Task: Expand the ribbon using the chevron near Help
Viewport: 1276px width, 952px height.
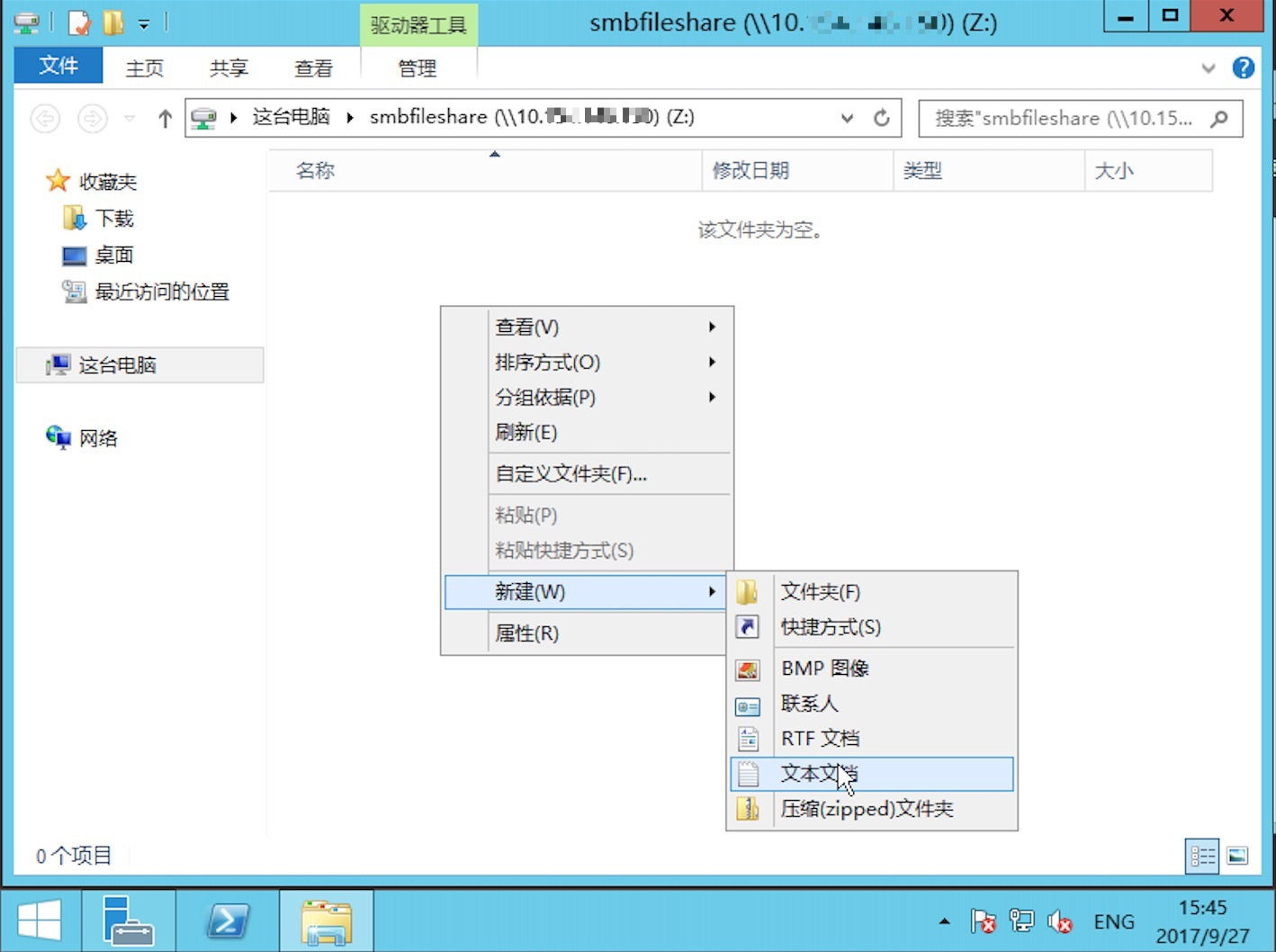Action: coord(1209,67)
